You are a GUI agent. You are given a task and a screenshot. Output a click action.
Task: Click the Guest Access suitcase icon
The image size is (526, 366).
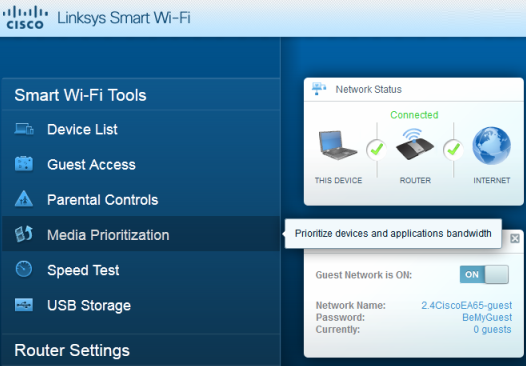tap(24, 164)
